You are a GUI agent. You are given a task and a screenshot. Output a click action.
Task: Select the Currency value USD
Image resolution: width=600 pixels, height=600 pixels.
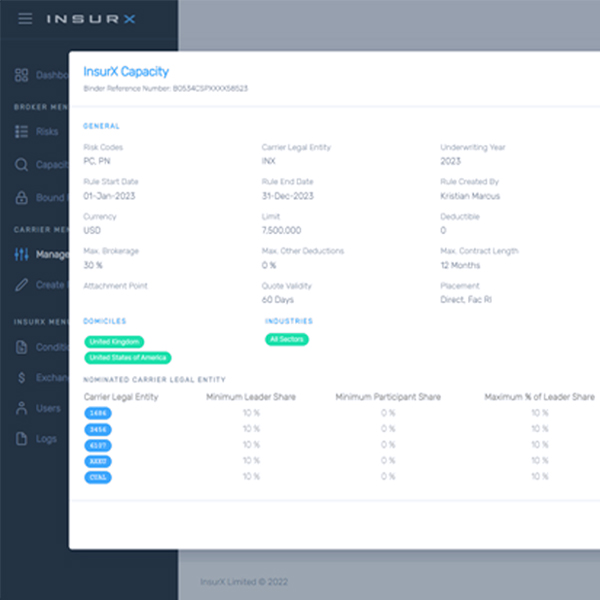point(92,230)
